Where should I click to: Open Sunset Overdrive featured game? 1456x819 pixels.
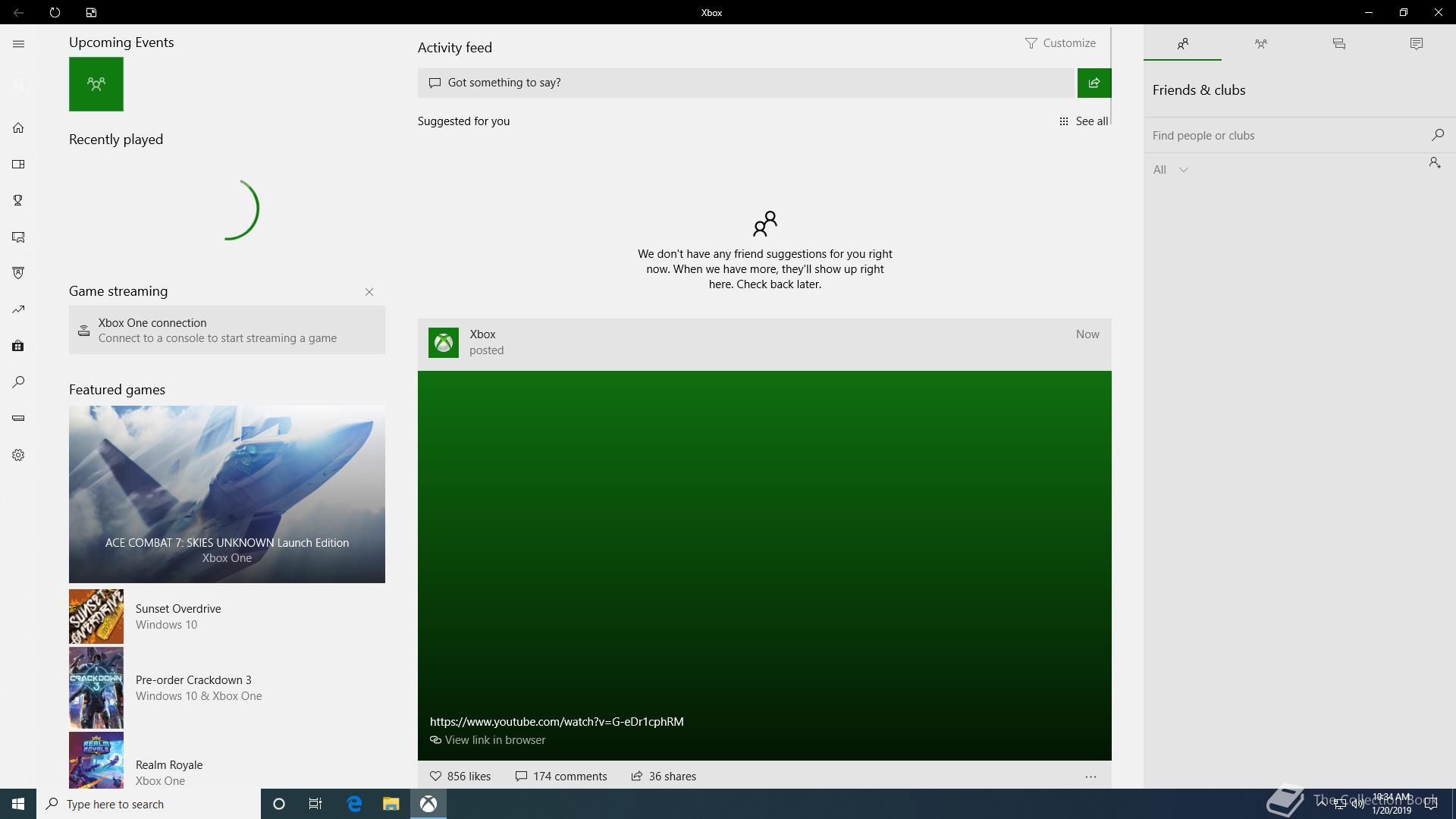(x=227, y=617)
